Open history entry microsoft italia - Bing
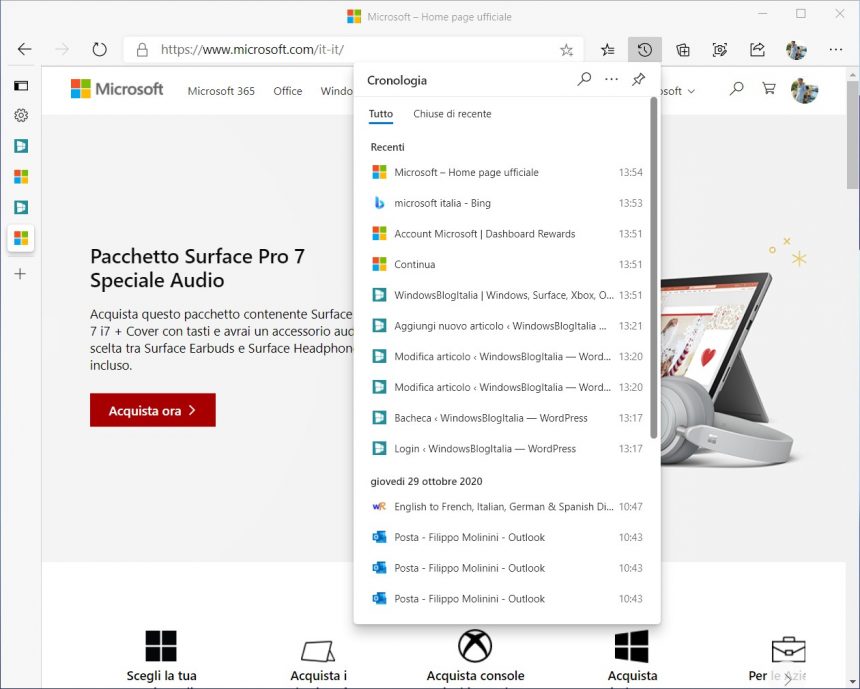 507,203
